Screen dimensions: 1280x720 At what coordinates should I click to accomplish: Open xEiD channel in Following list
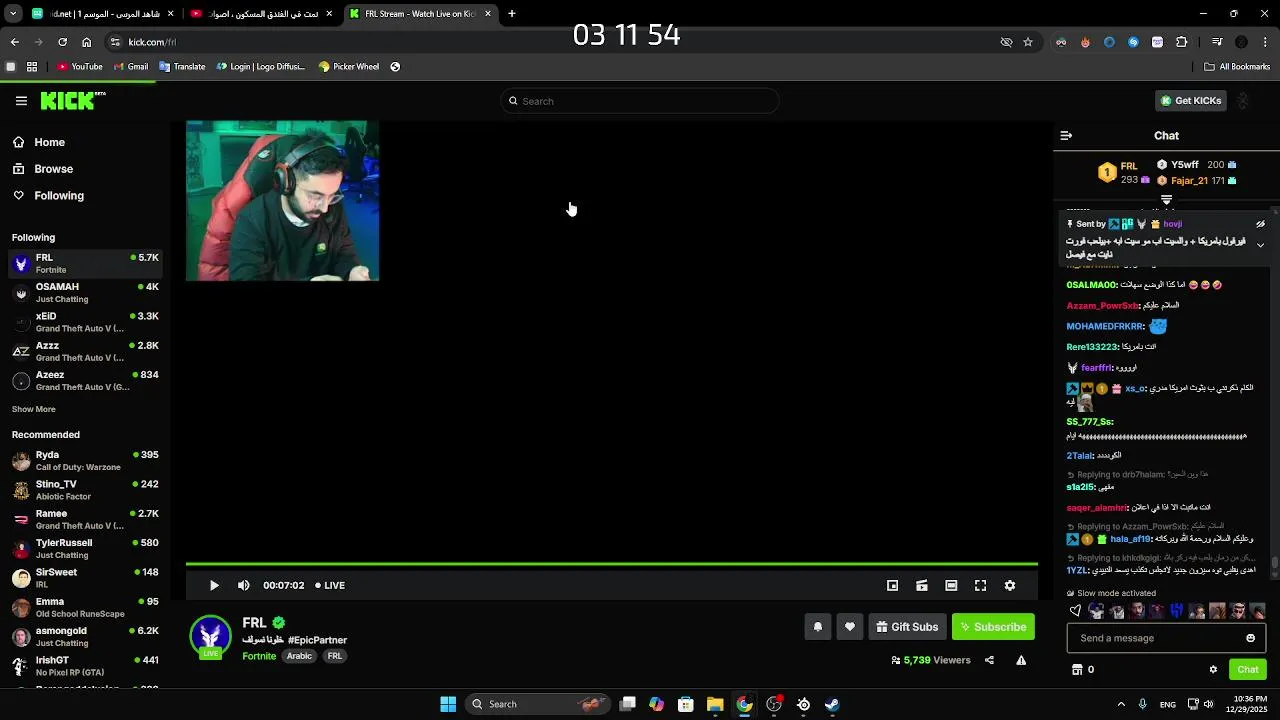point(85,322)
